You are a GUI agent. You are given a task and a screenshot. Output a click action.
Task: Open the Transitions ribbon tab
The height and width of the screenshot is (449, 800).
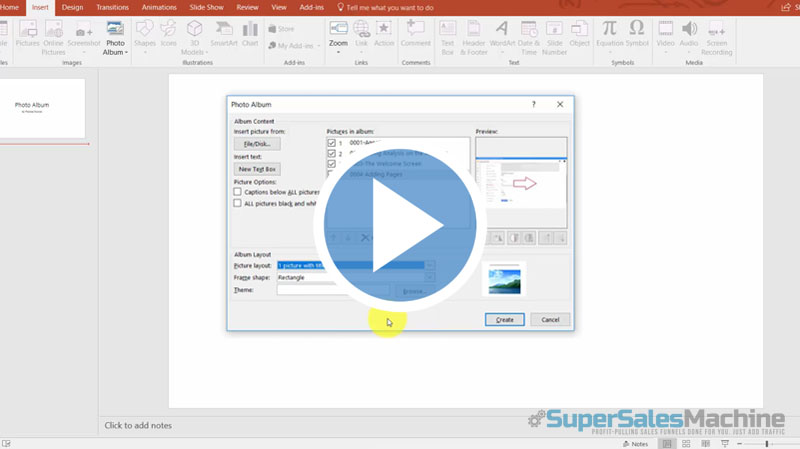pyautogui.click(x=112, y=7)
